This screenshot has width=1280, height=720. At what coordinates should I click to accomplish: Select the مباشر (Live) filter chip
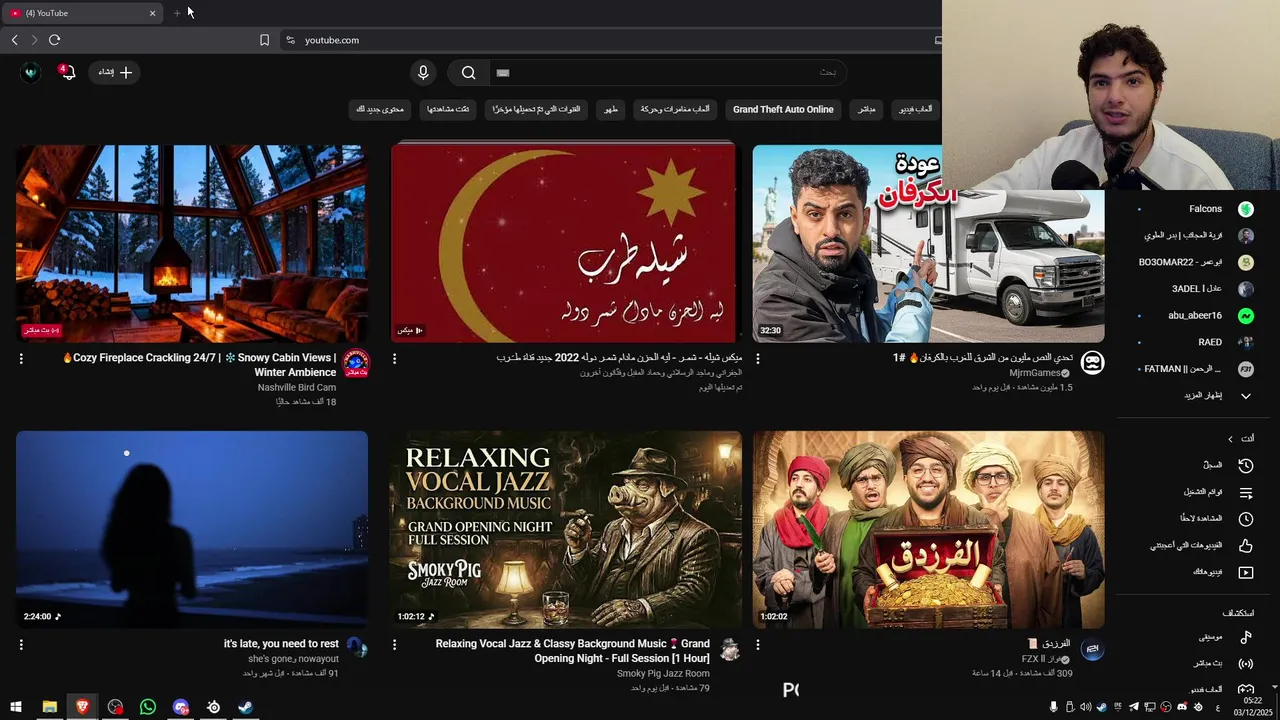coord(867,109)
